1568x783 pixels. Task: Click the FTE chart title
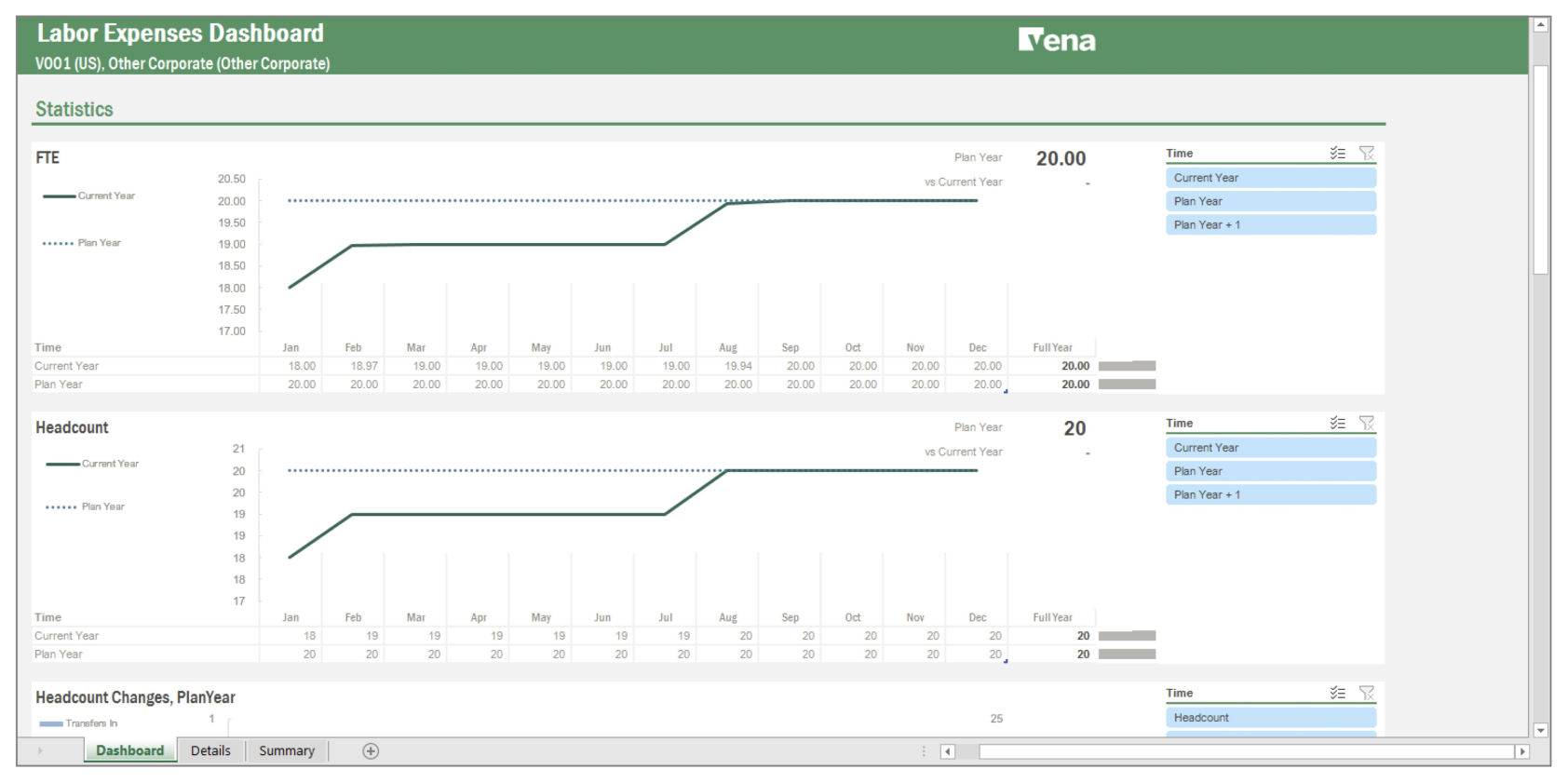tap(47, 157)
